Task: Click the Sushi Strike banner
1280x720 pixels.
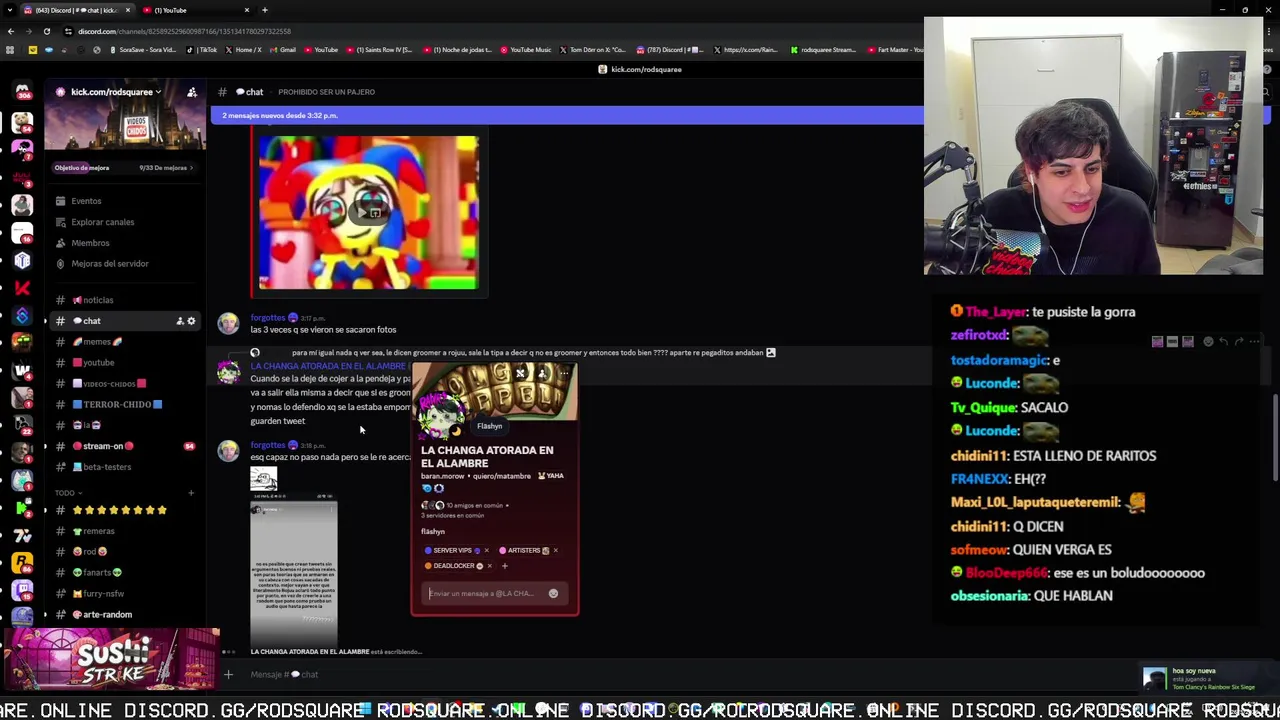Action: [x=110, y=660]
